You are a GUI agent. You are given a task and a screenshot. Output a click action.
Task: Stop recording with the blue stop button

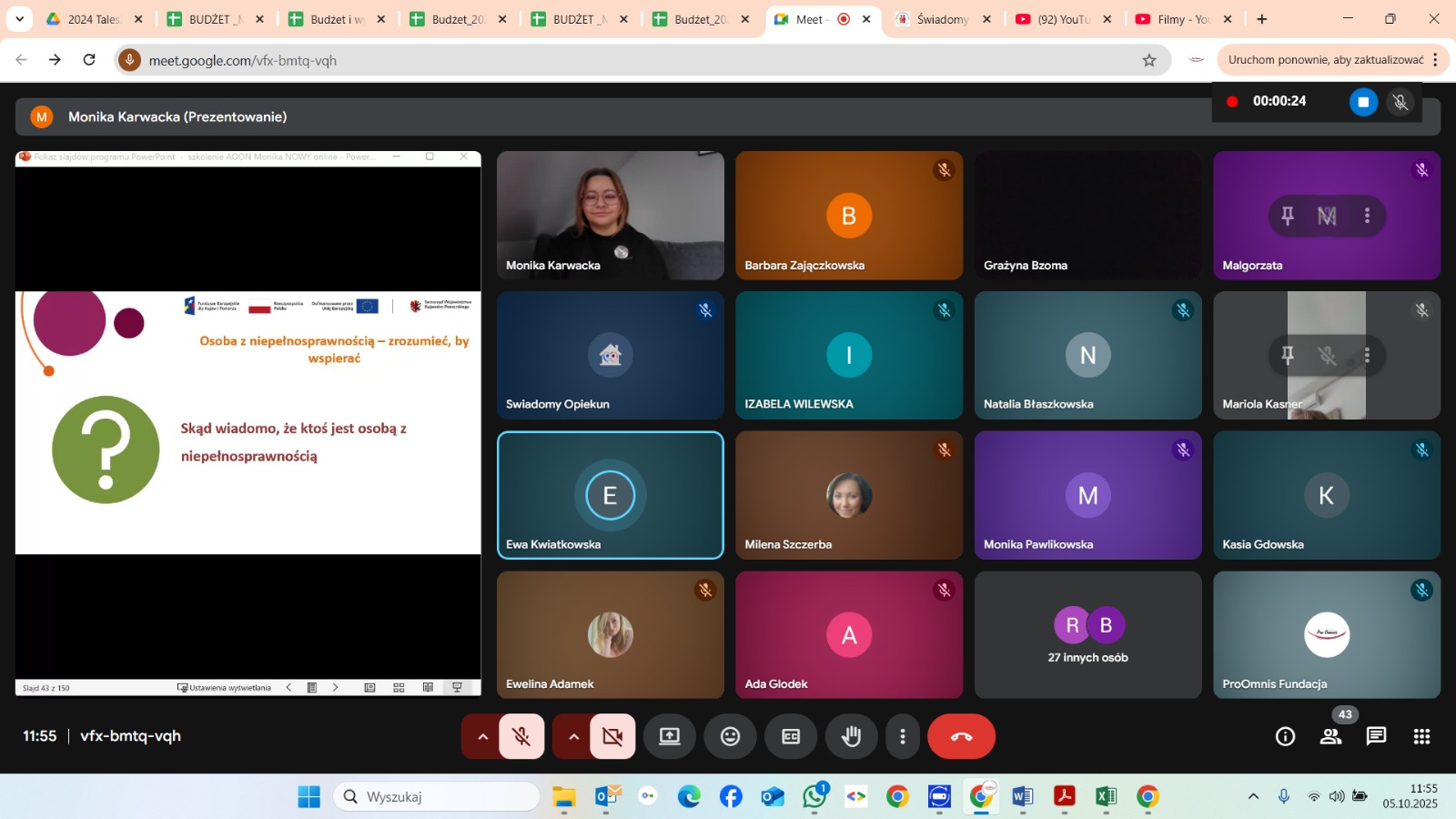[1362, 102]
